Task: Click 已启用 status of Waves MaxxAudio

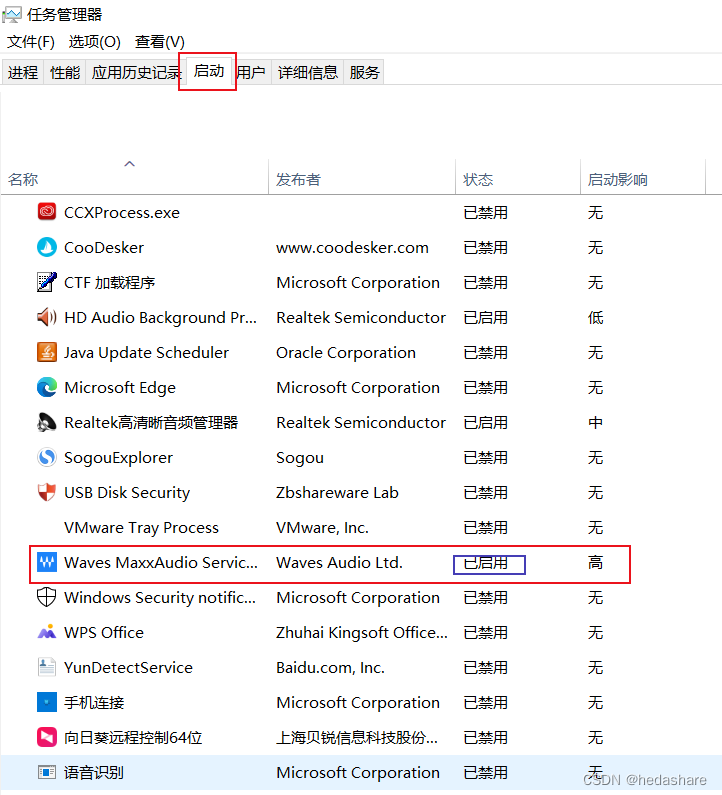Action: click(x=486, y=563)
